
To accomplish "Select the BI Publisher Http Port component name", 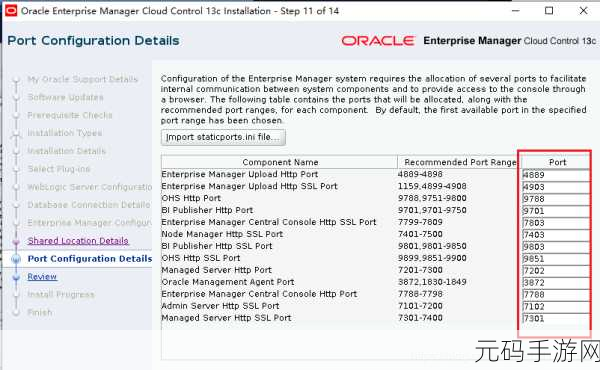I will click(207, 210).
